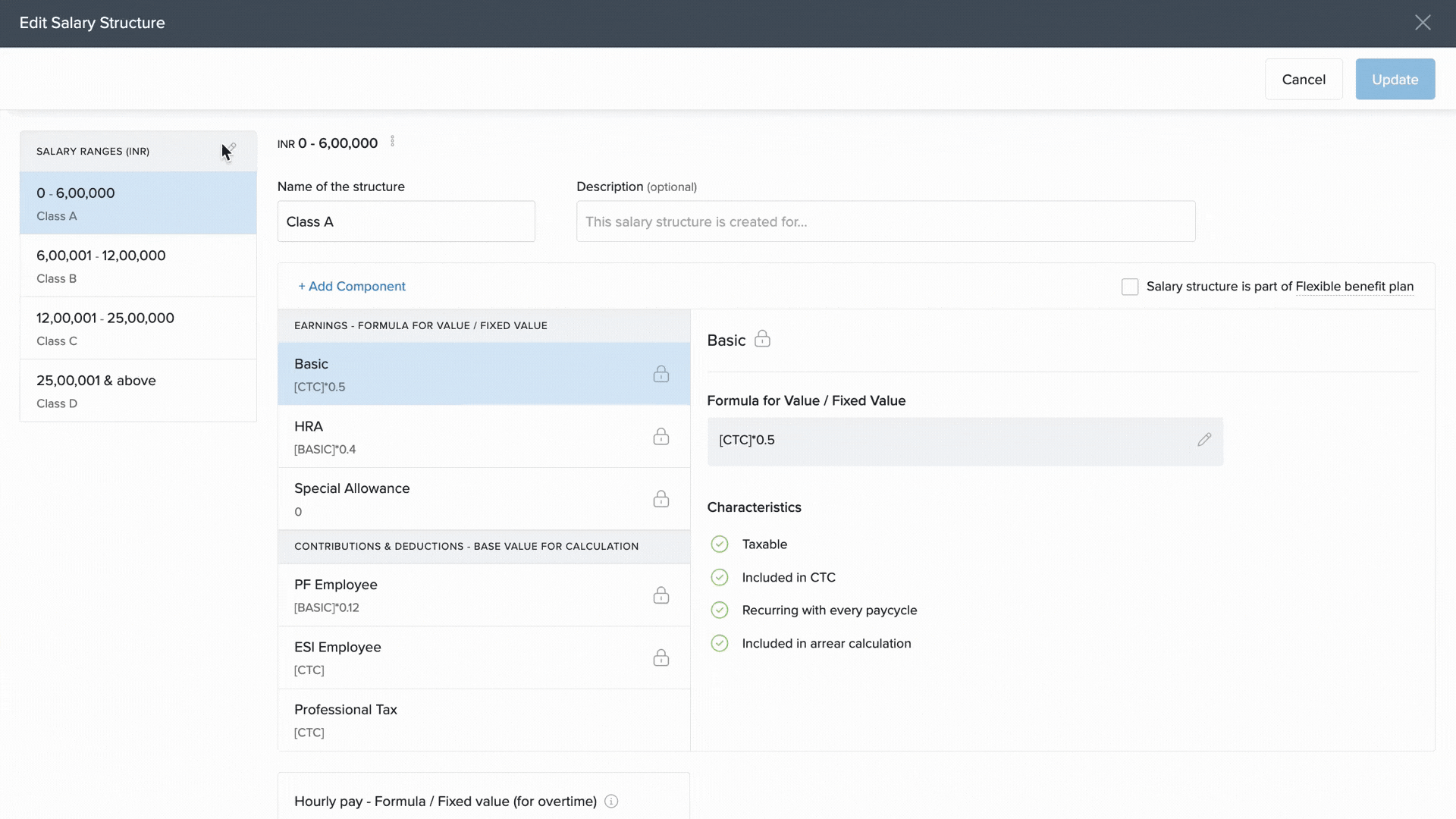The height and width of the screenshot is (819, 1456).
Task: Select the 12,00,001 - 25,00,000 Class C range
Action: pos(138,328)
